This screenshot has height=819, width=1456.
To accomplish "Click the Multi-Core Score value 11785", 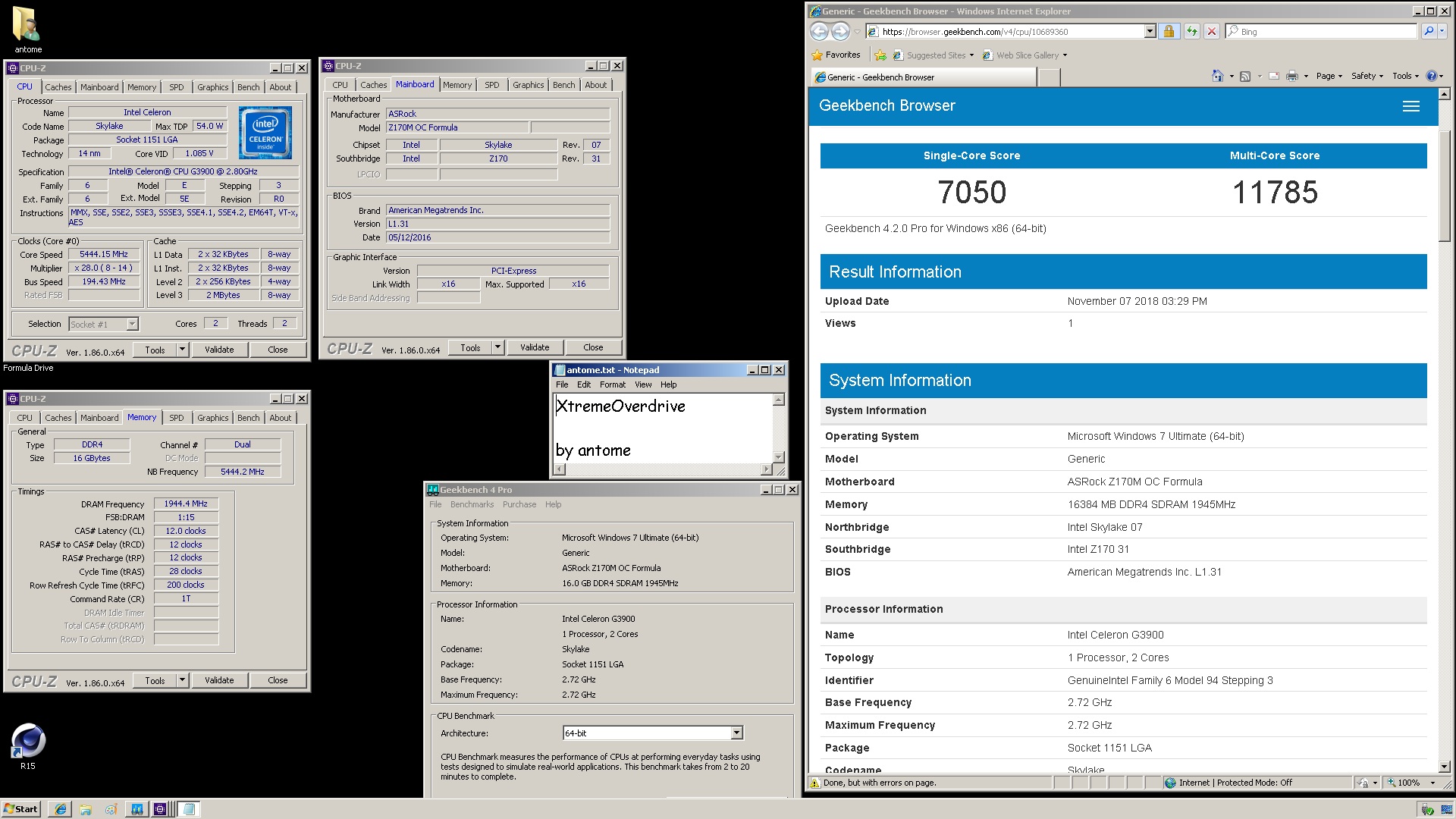I will (1275, 192).
